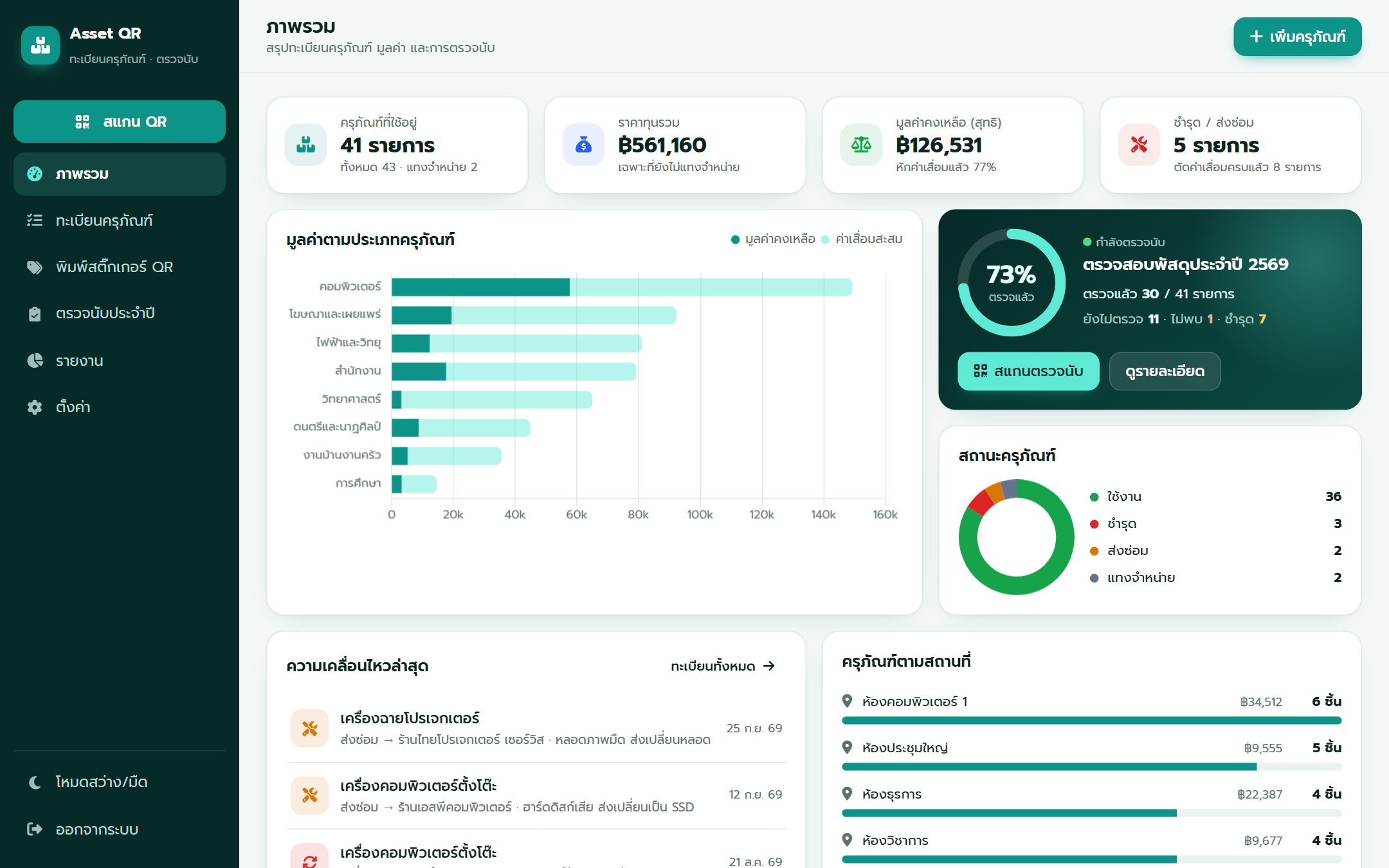Click repair icon beside เครื่องฉายโปรเจกเตอร์
Image resolution: width=1389 pixels, height=868 pixels.
[x=310, y=728]
